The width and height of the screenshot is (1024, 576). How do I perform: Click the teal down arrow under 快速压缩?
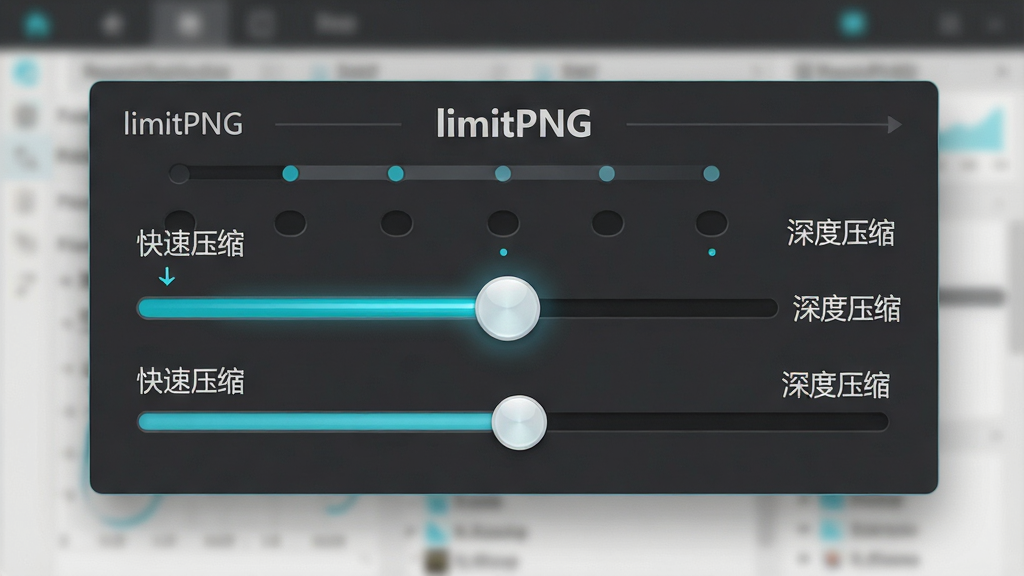pos(167,276)
